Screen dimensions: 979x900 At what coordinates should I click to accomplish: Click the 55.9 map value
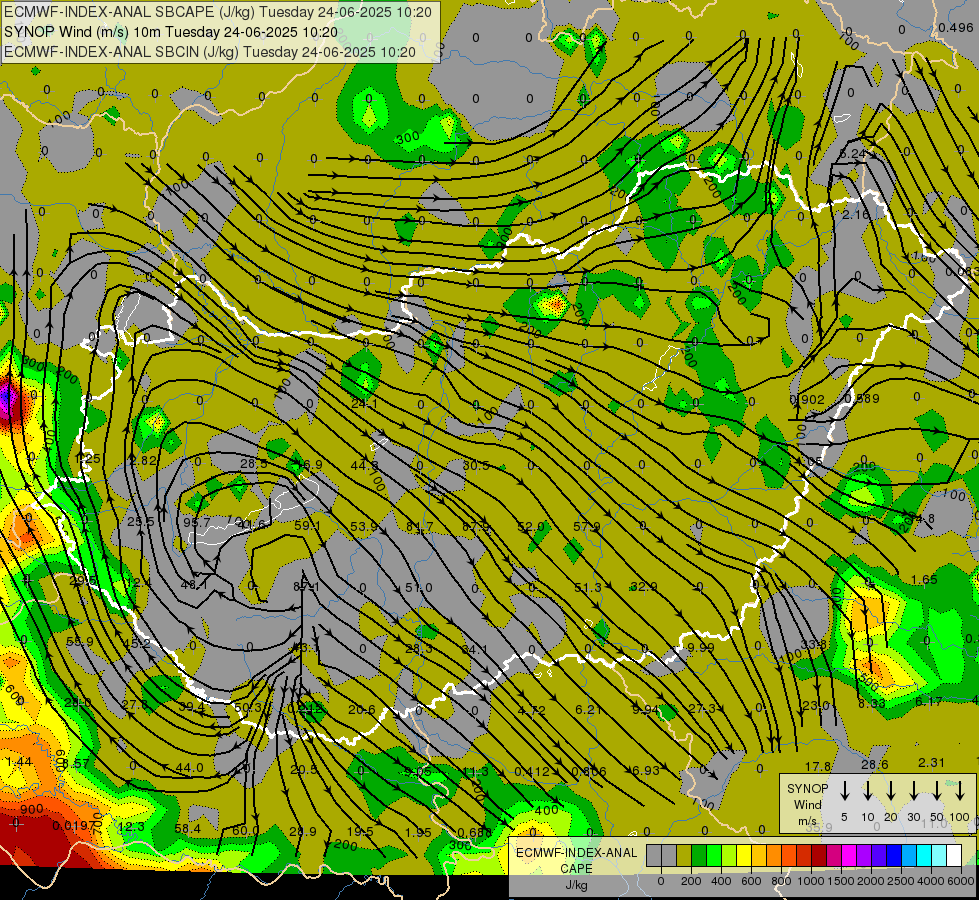[x=79, y=641]
